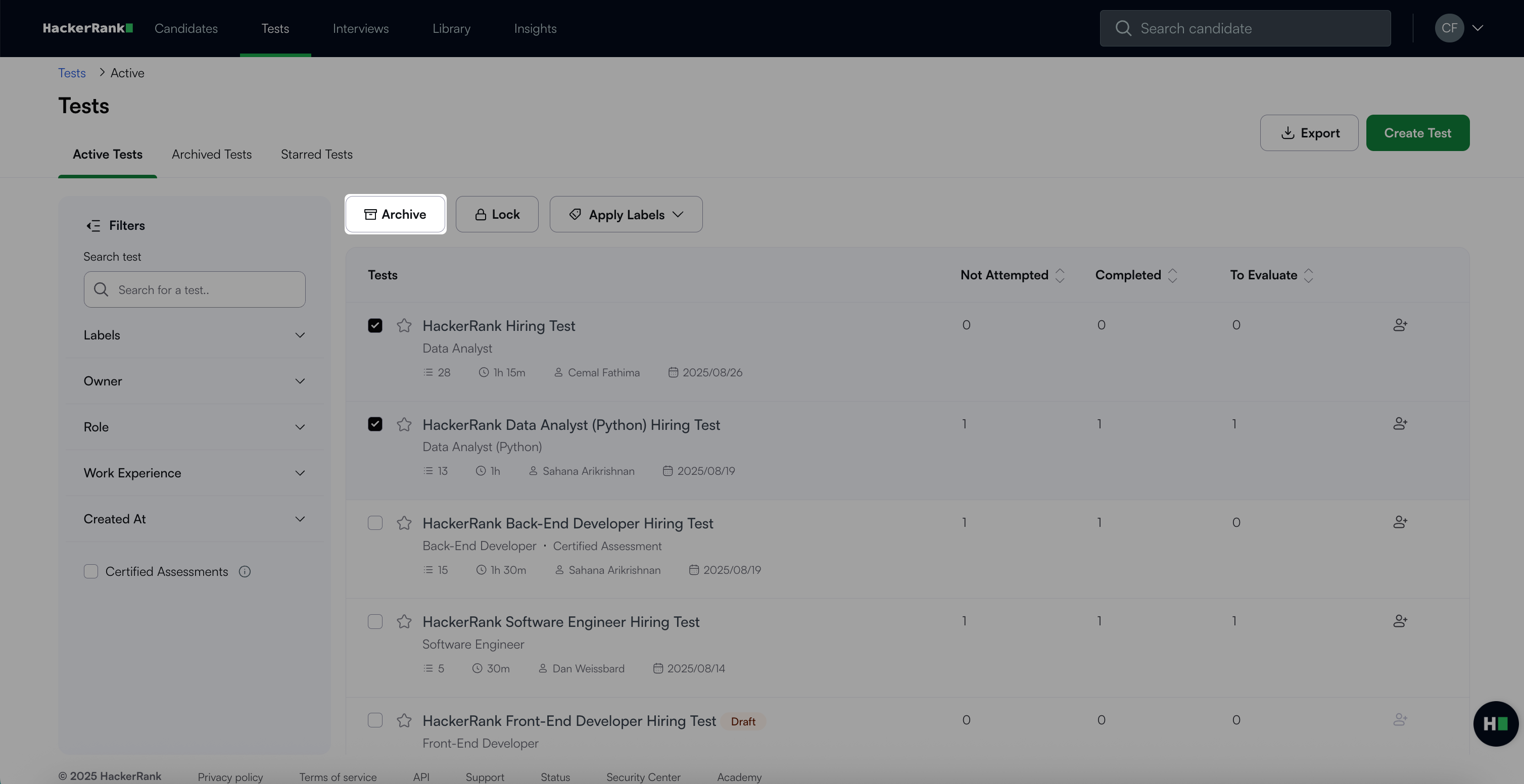The width and height of the screenshot is (1524, 784).
Task: Select the Back-End Developer test checkbox
Action: (x=375, y=523)
